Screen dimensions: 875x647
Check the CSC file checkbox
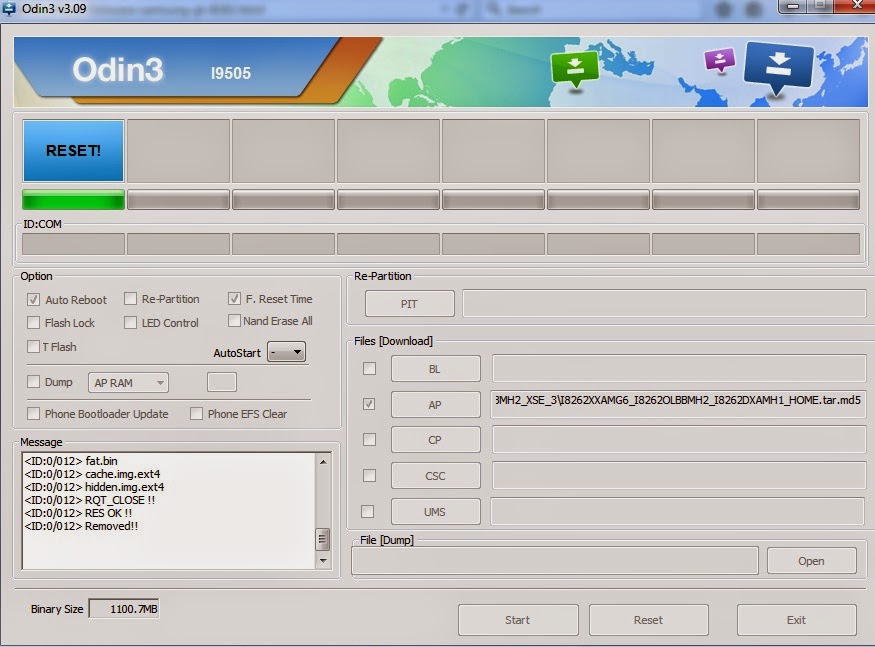pos(369,475)
